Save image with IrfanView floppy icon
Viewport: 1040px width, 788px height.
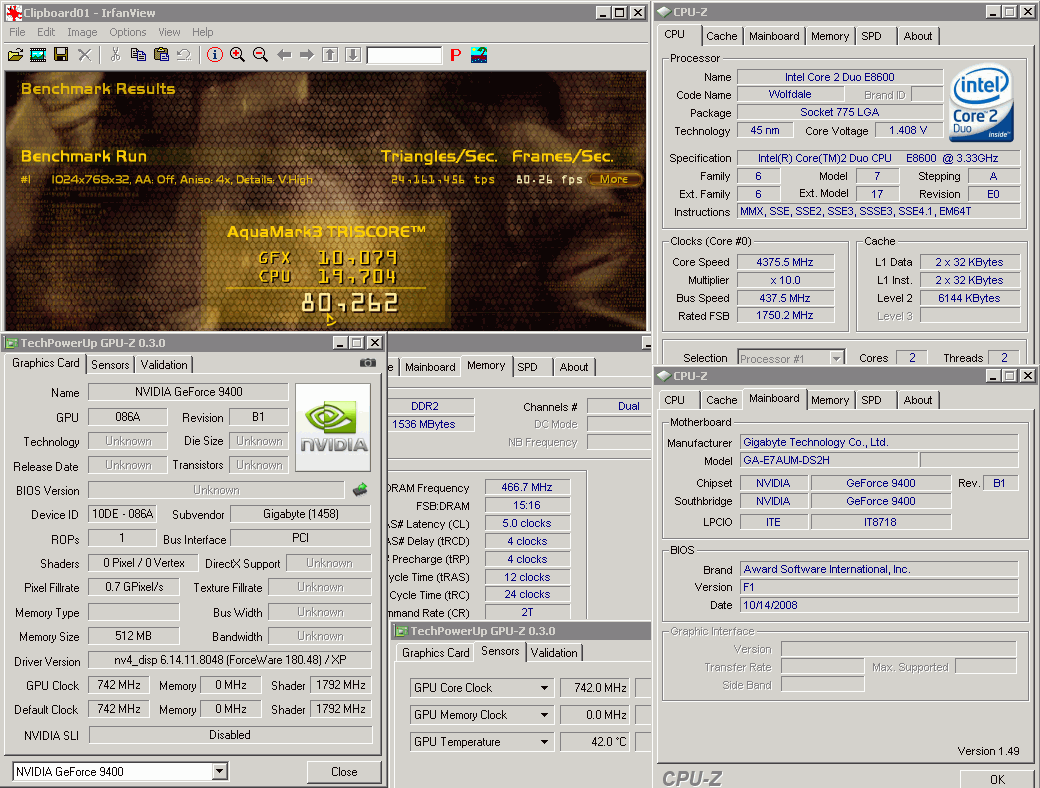pyautogui.click(x=61, y=55)
